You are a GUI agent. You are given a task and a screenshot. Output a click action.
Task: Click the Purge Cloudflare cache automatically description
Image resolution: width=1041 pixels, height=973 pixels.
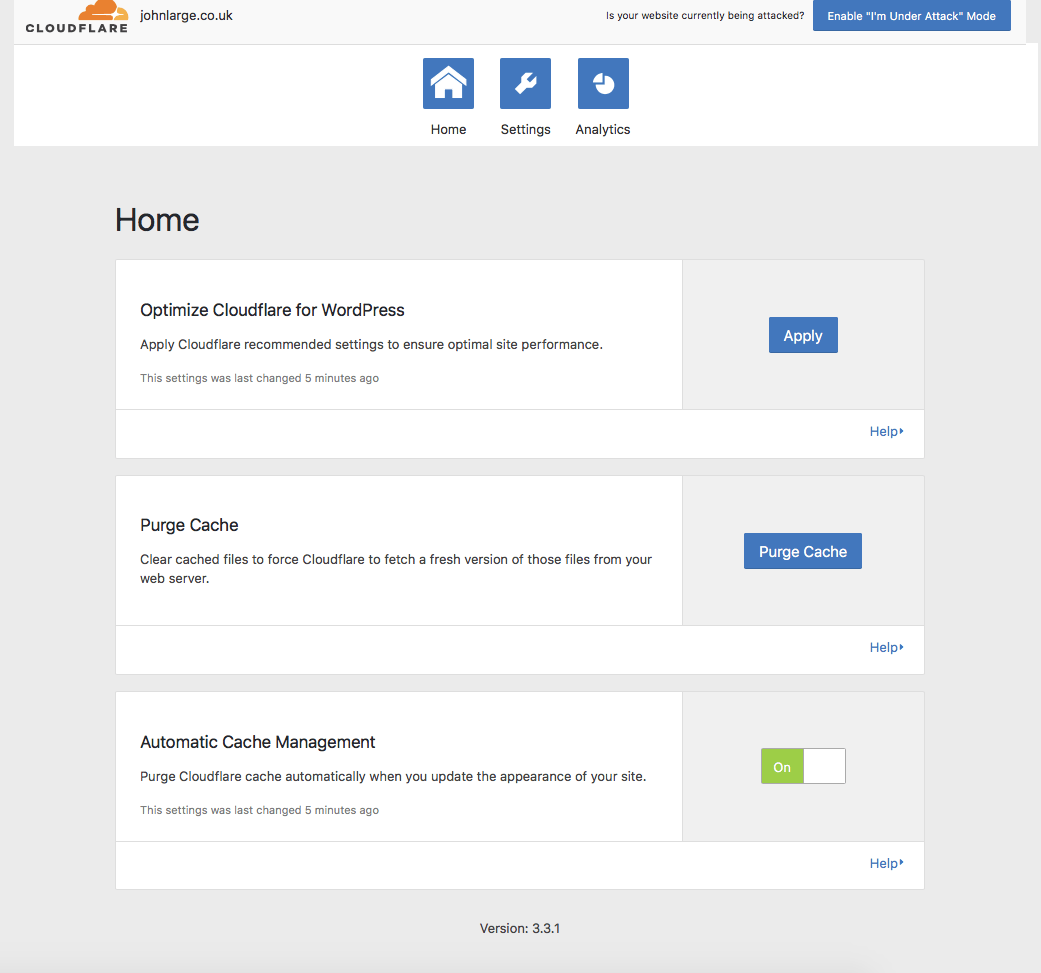393,777
